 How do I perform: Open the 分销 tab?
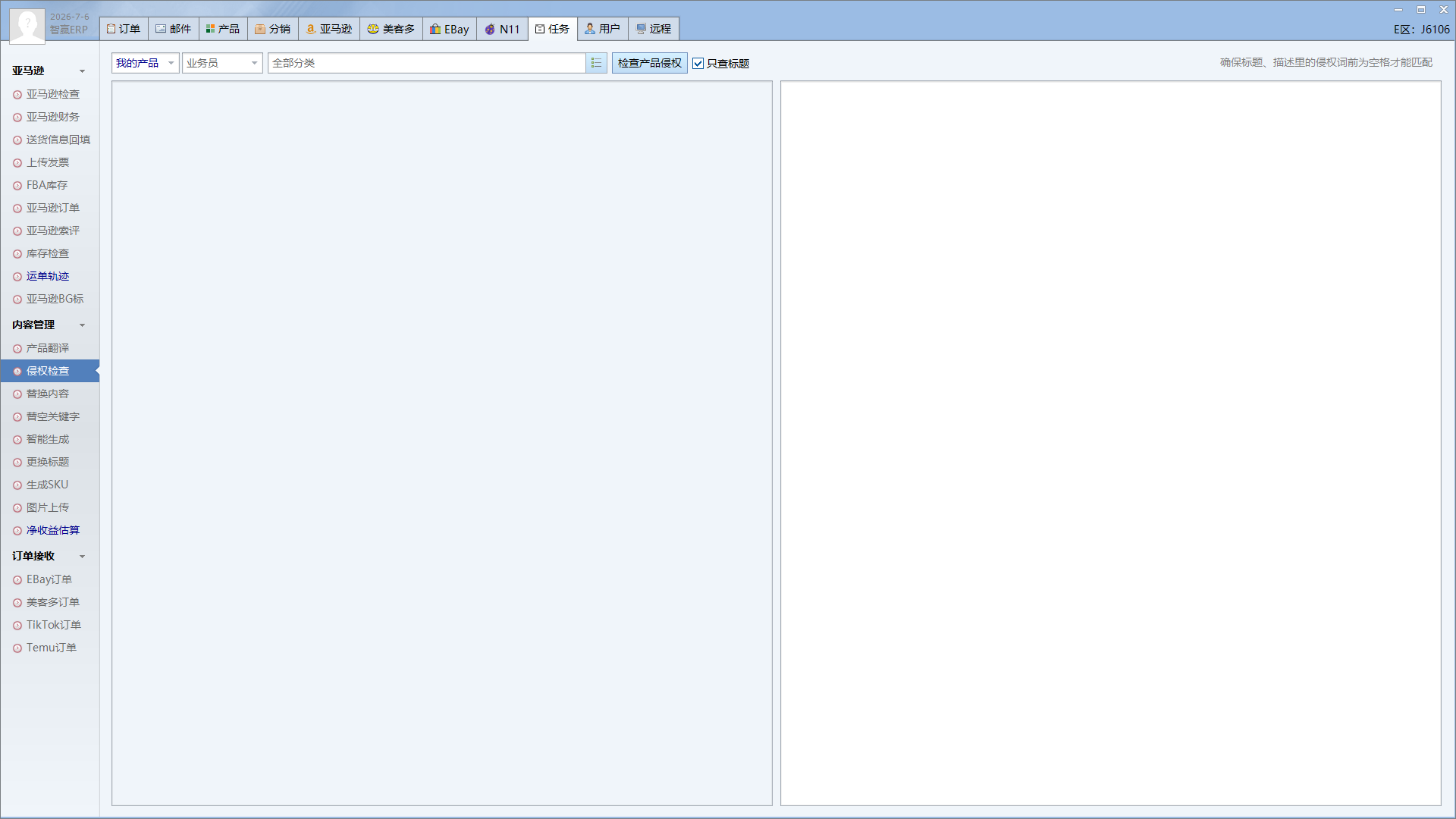click(273, 29)
